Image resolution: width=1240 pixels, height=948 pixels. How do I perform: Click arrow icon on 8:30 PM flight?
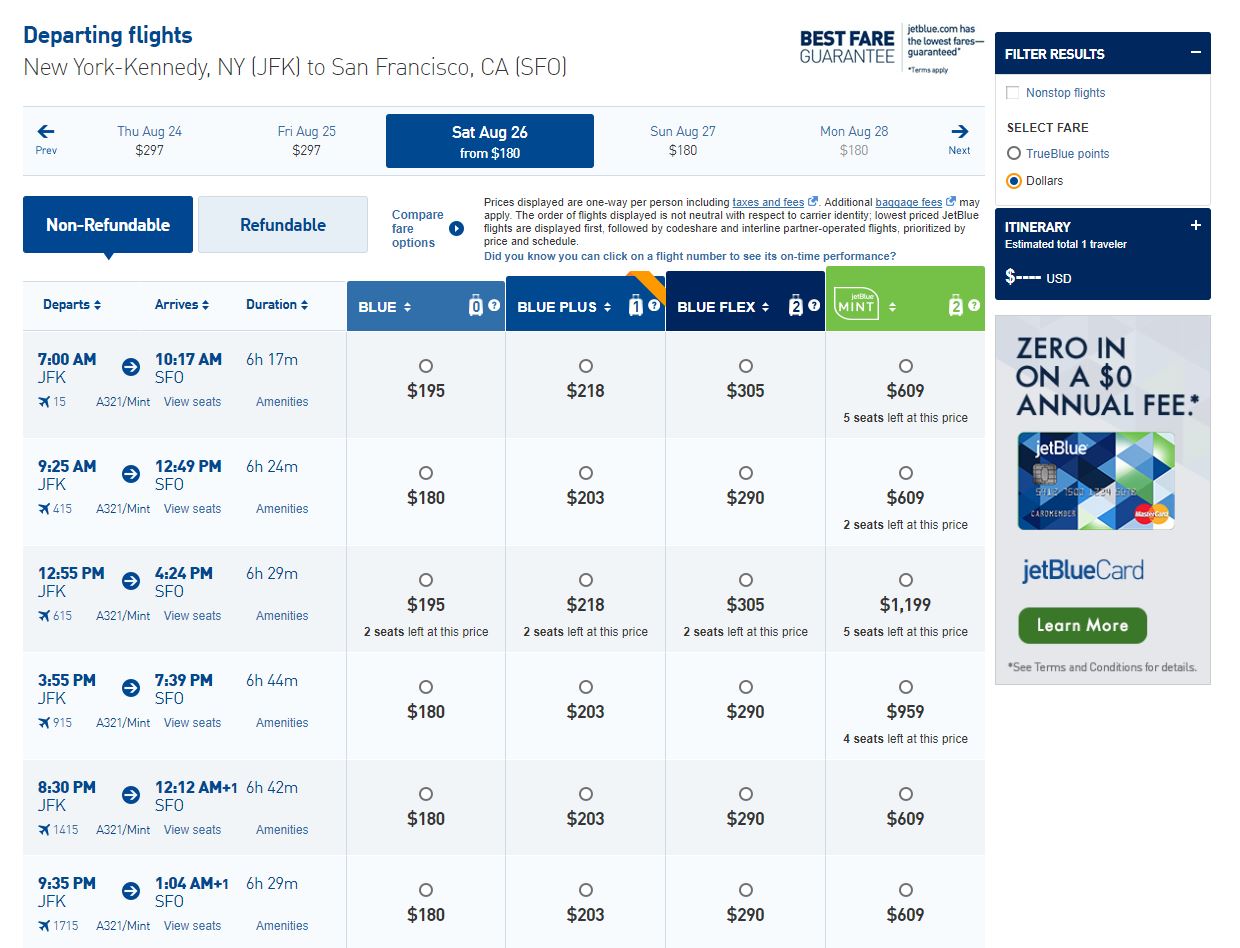(131, 795)
